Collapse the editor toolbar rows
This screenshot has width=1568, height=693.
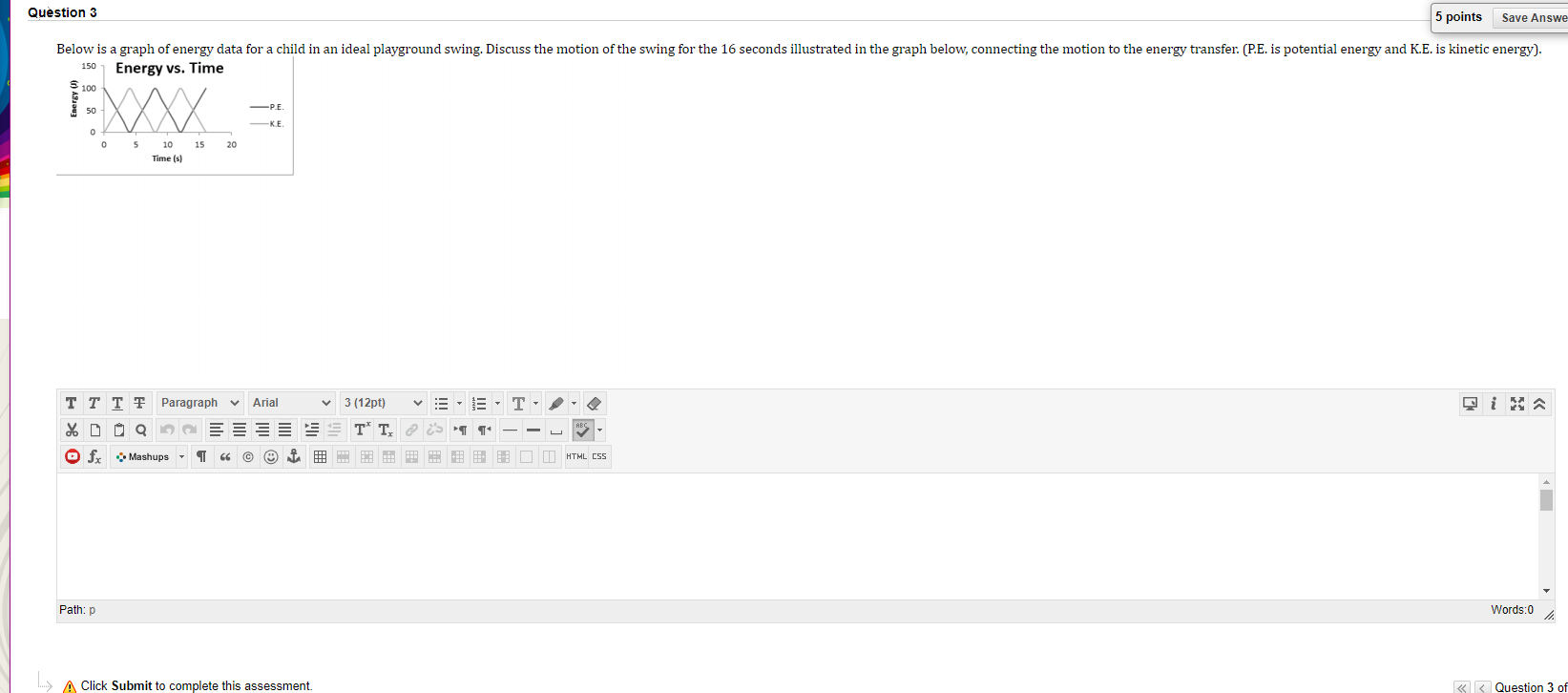pyautogui.click(x=1539, y=404)
